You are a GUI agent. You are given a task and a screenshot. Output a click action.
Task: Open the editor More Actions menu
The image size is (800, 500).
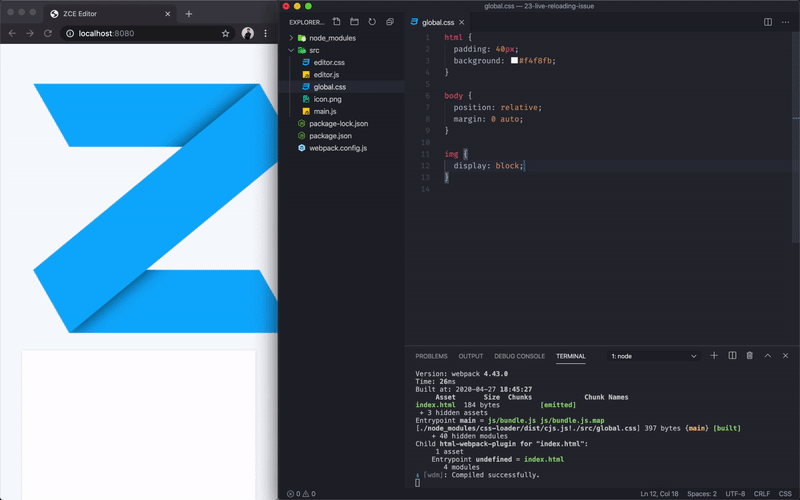(785, 22)
